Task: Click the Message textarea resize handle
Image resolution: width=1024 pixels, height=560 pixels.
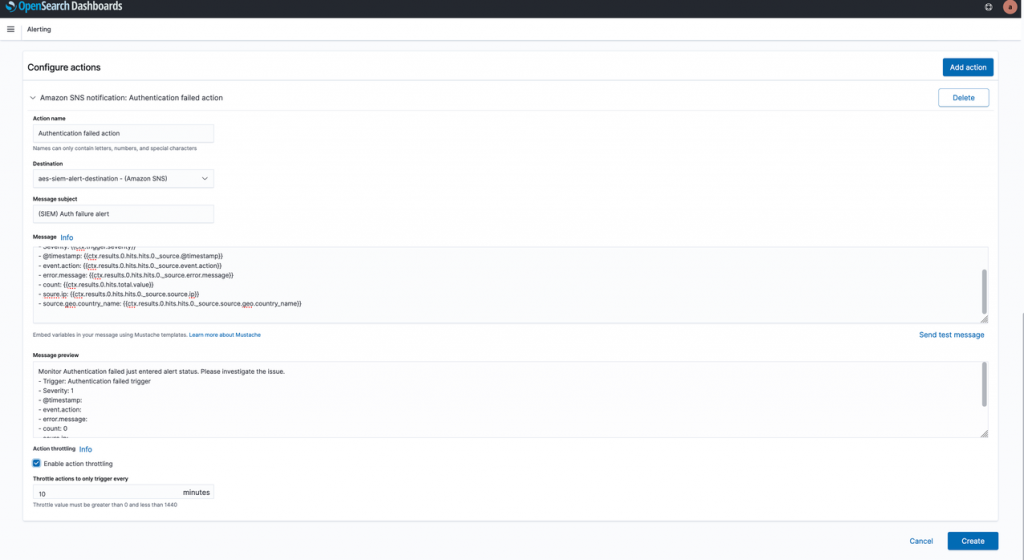Action: coord(984,319)
